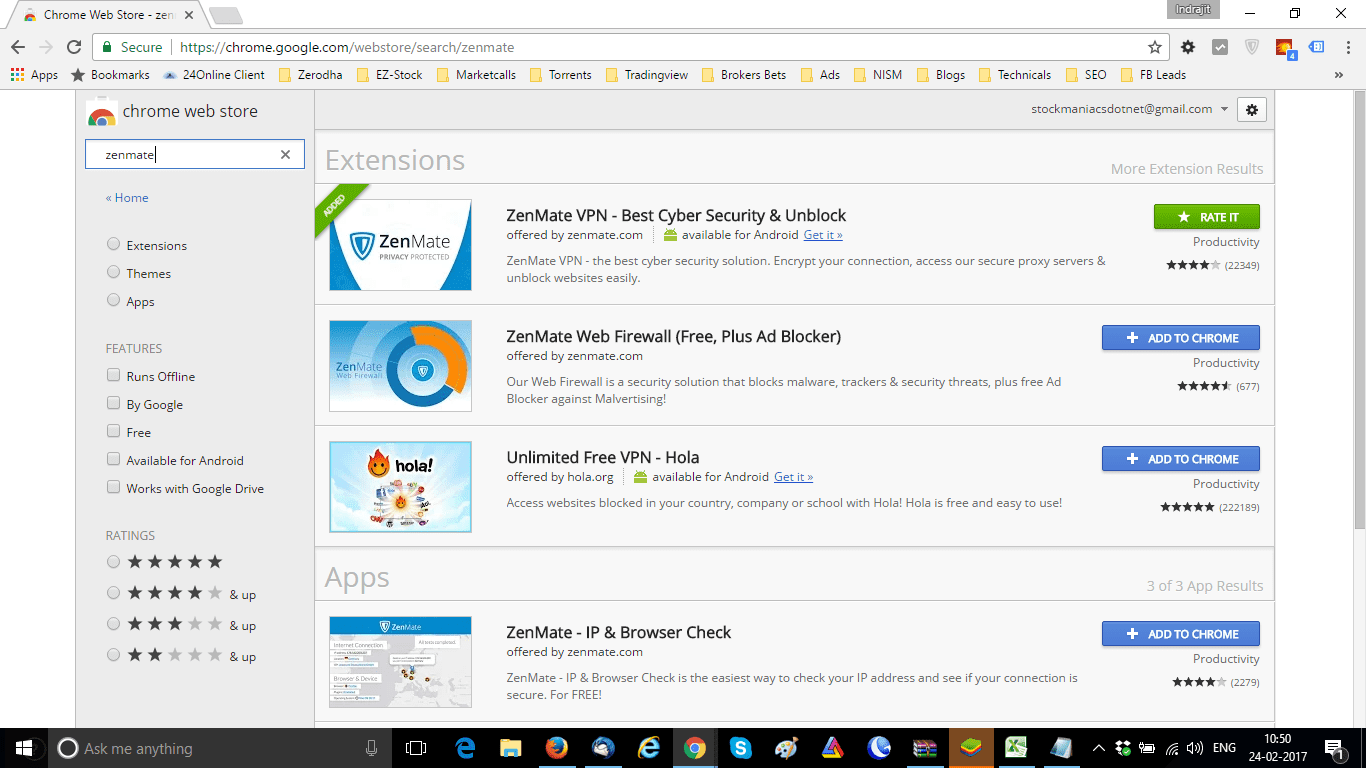Open the Torrents bookmark folder
The height and width of the screenshot is (768, 1366).
click(560, 75)
